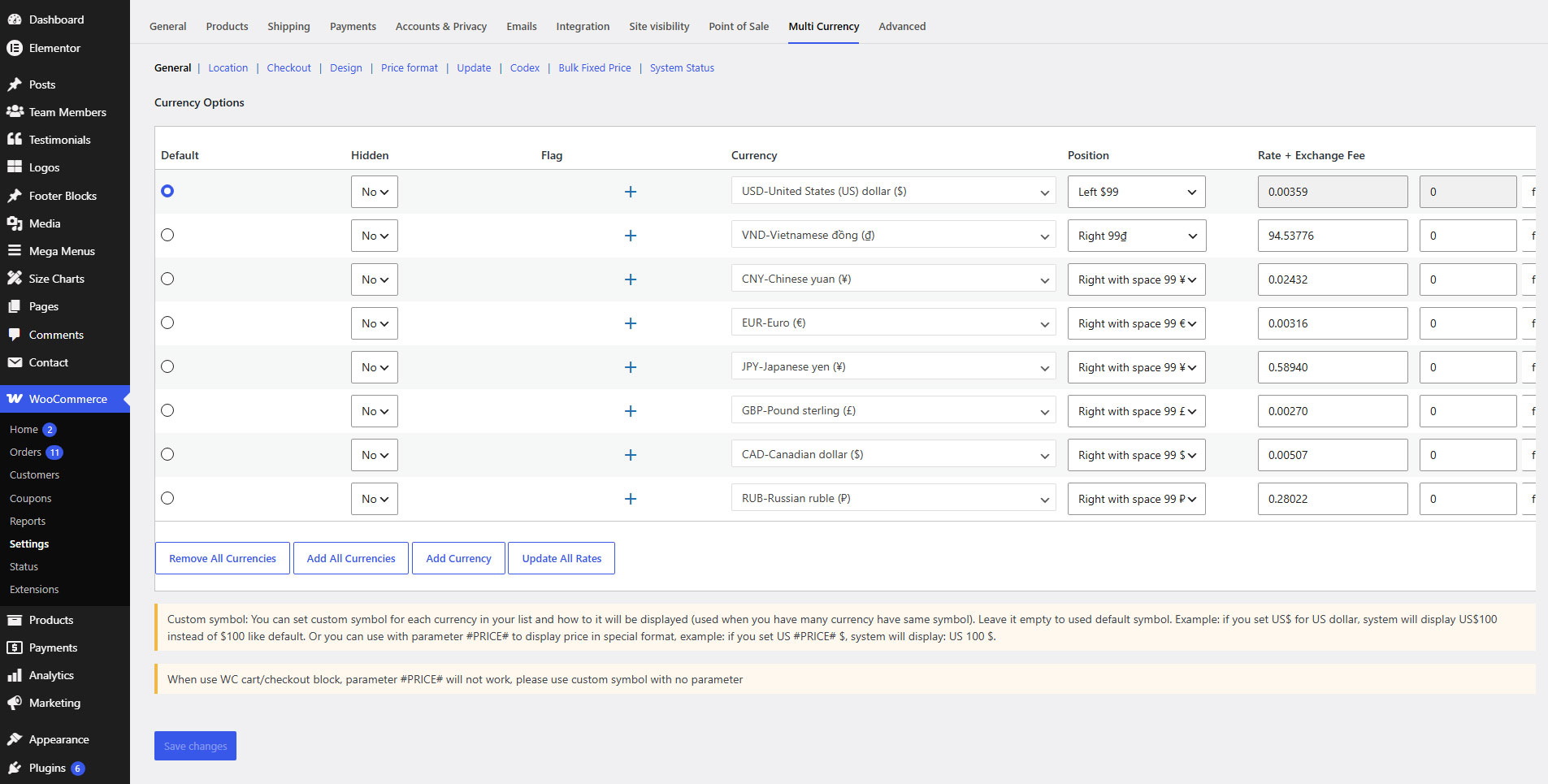Open the System Status link
Screen dimensions: 1548x784
coord(682,67)
